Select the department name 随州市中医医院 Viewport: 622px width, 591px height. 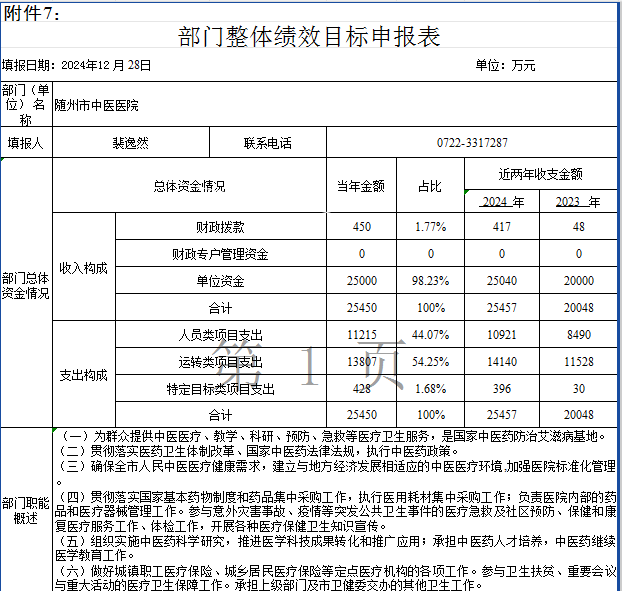pyautogui.click(x=97, y=105)
